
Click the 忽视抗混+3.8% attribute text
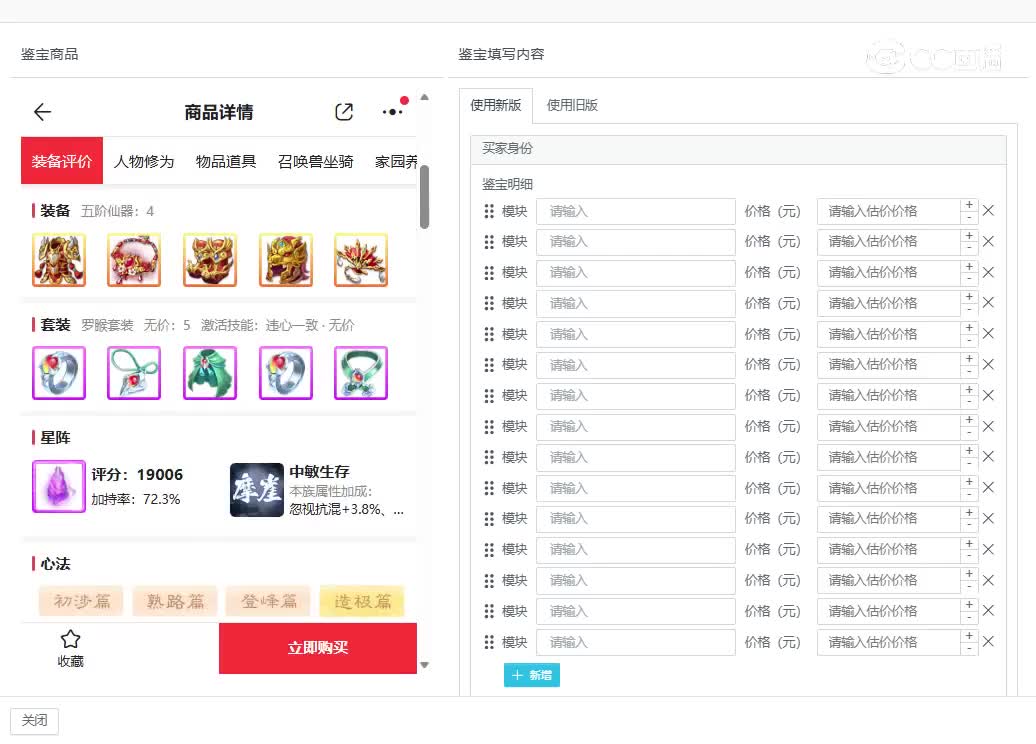tap(346, 509)
